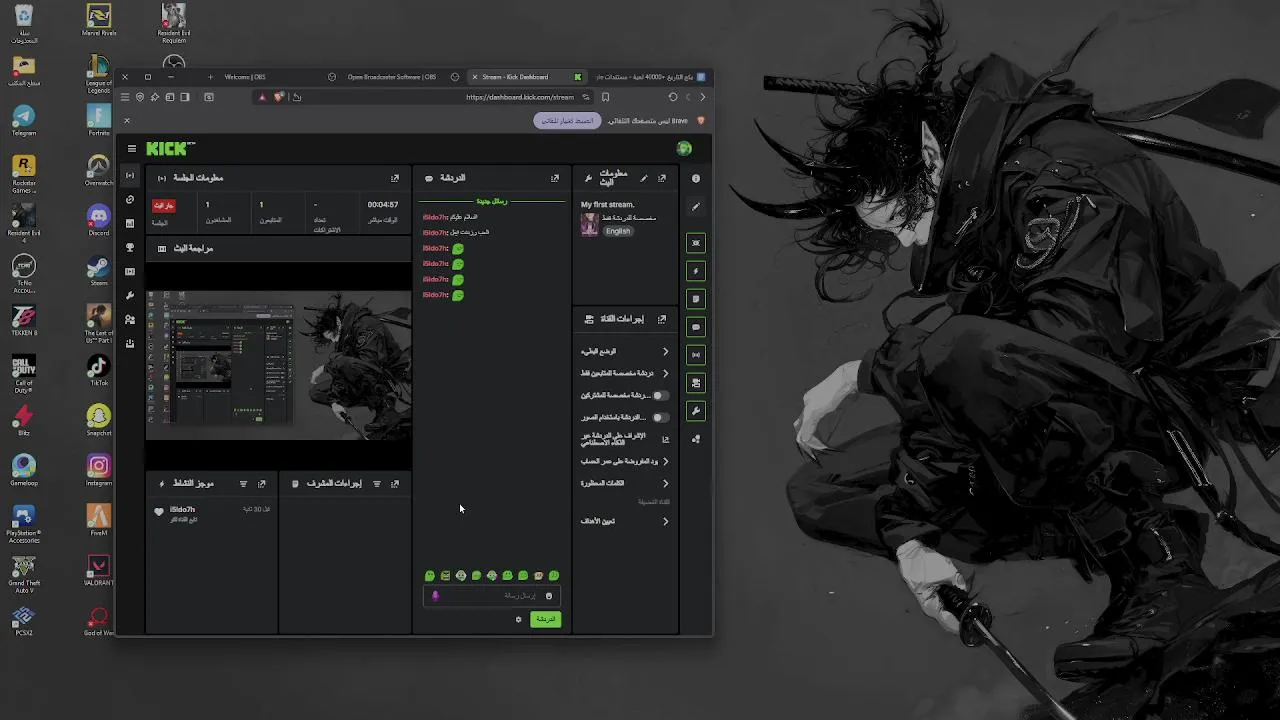The image size is (1280, 720).
Task: Expand the slow mode option
Action: point(624,352)
